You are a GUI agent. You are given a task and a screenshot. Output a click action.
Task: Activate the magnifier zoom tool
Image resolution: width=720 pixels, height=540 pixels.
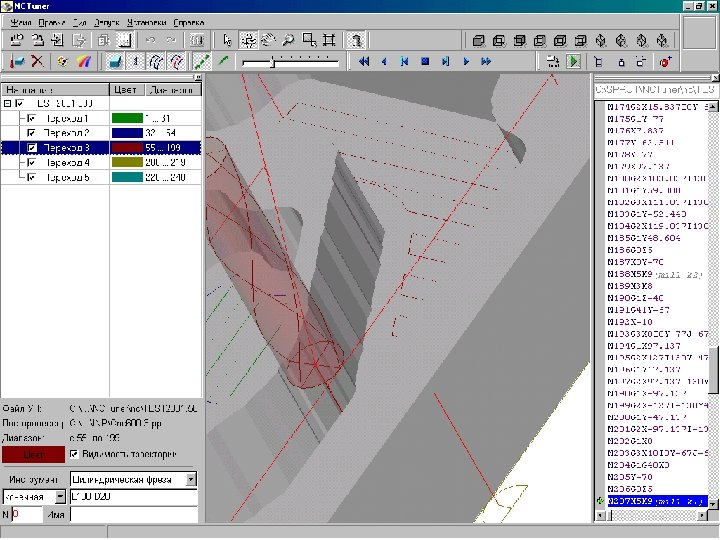[x=288, y=41]
